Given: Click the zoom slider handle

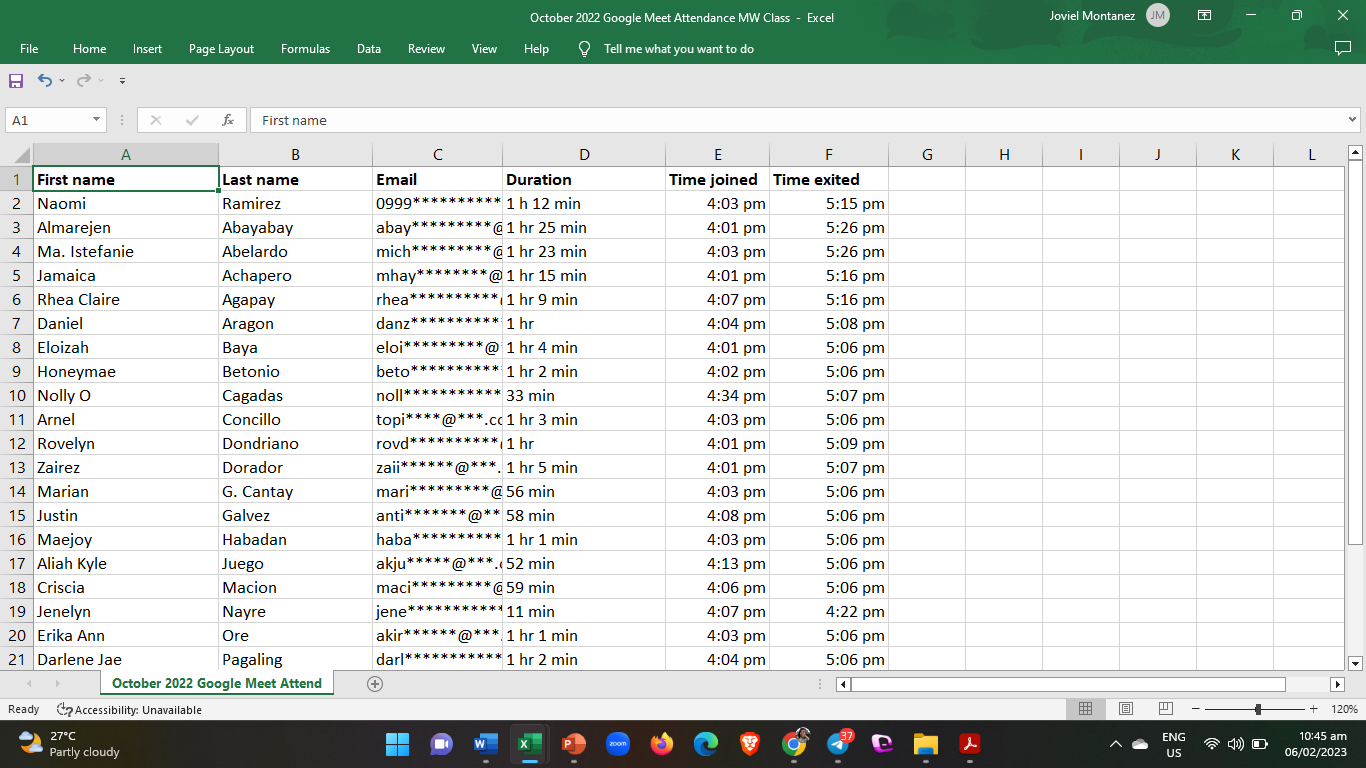Looking at the screenshot, I should [x=1258, y=709].
